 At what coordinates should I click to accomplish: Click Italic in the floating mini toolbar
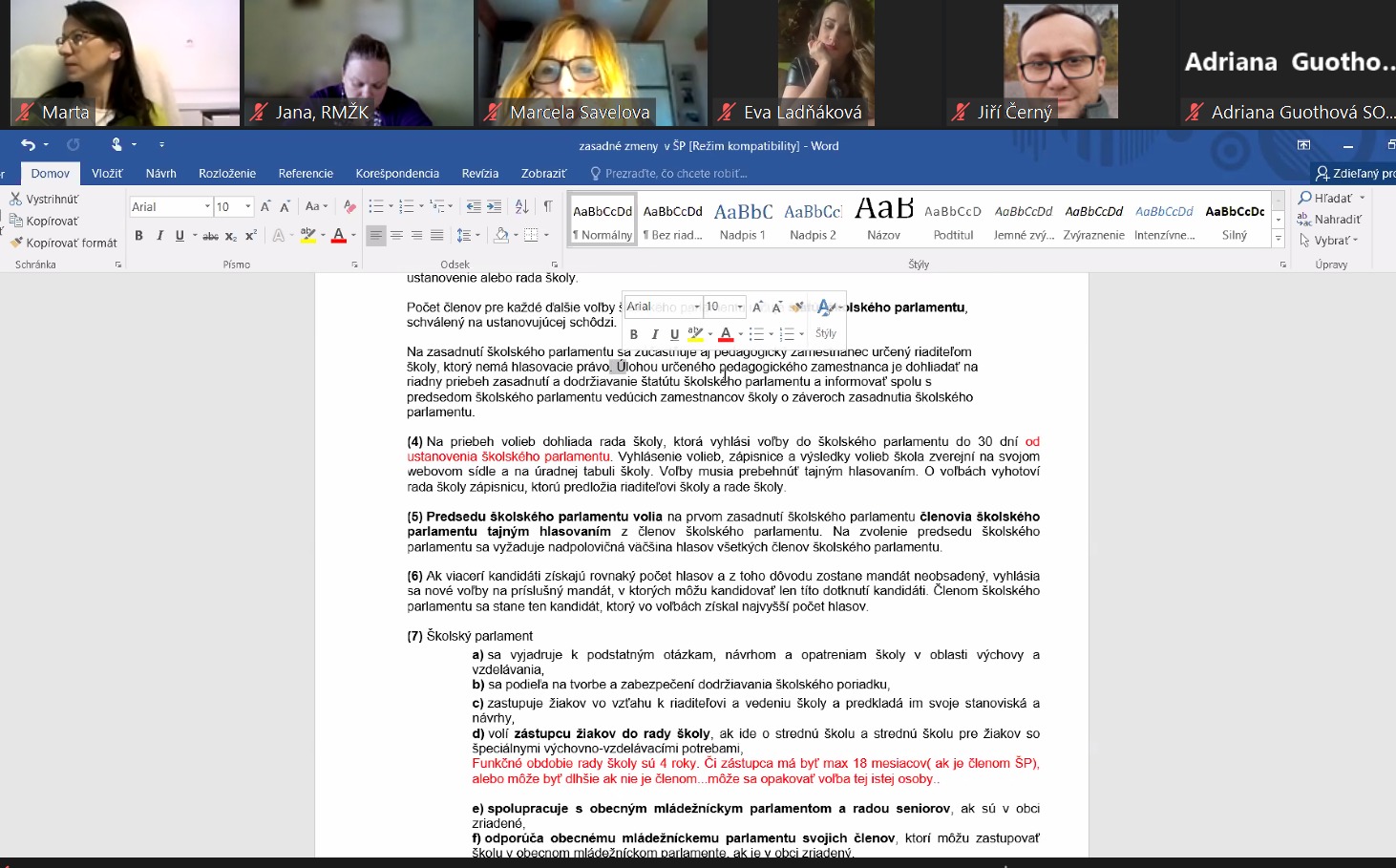(654, 334)
